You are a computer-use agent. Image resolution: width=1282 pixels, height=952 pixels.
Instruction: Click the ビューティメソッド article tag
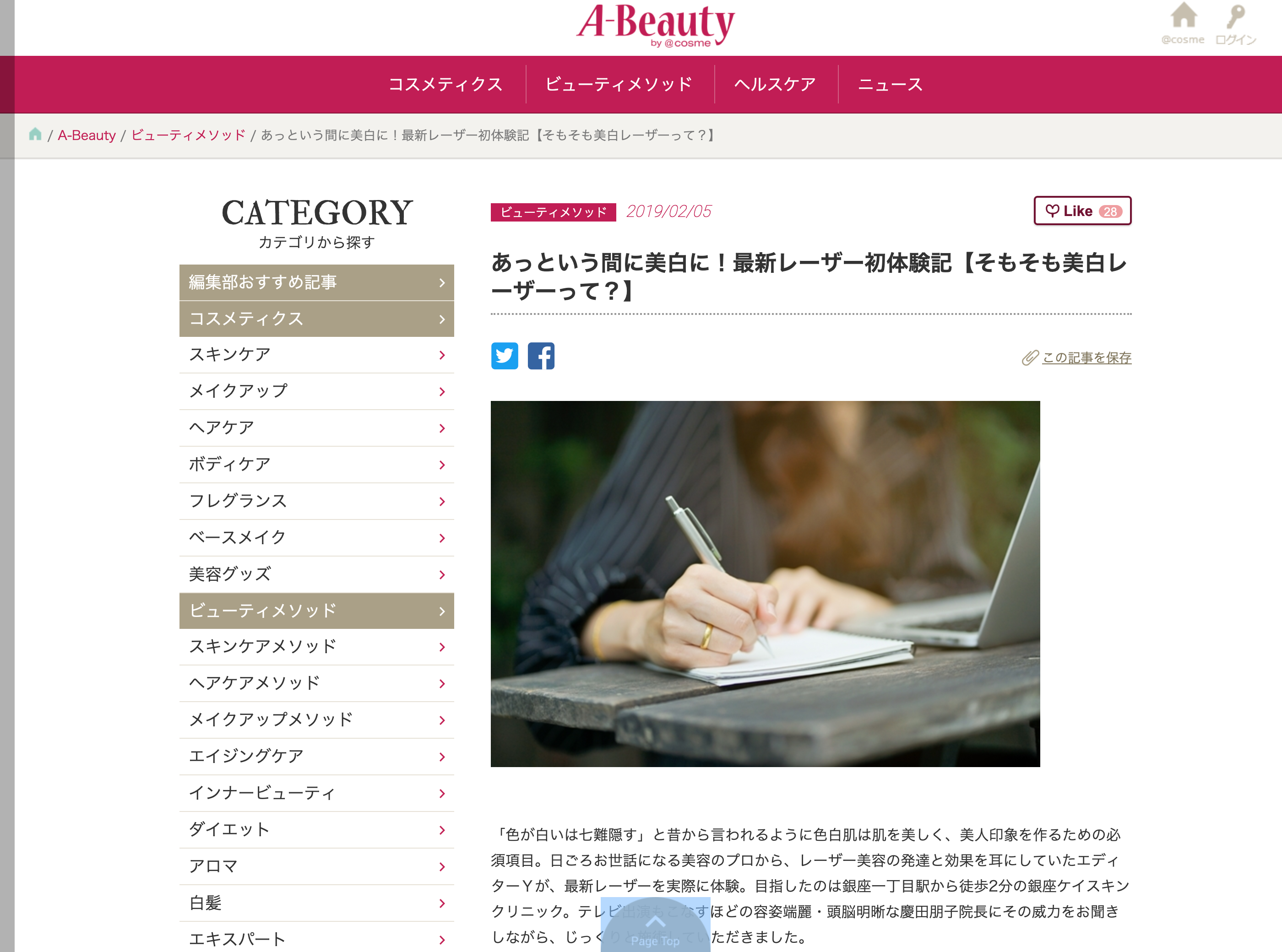(554, 212)
